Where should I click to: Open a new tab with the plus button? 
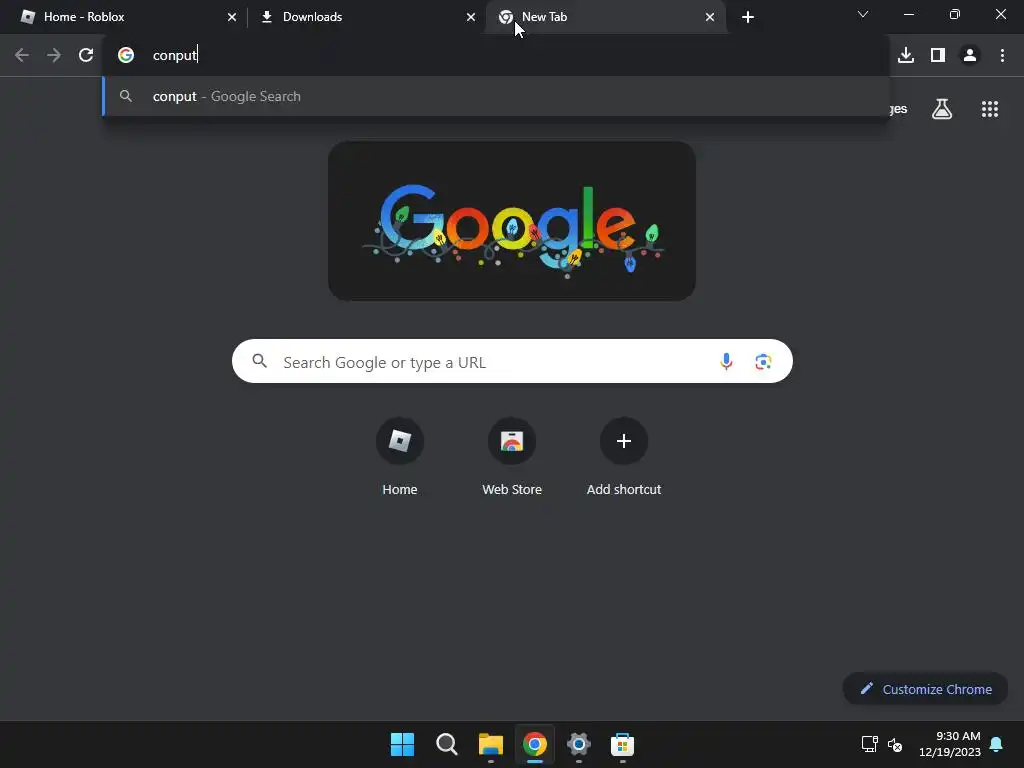pos(748,17)
